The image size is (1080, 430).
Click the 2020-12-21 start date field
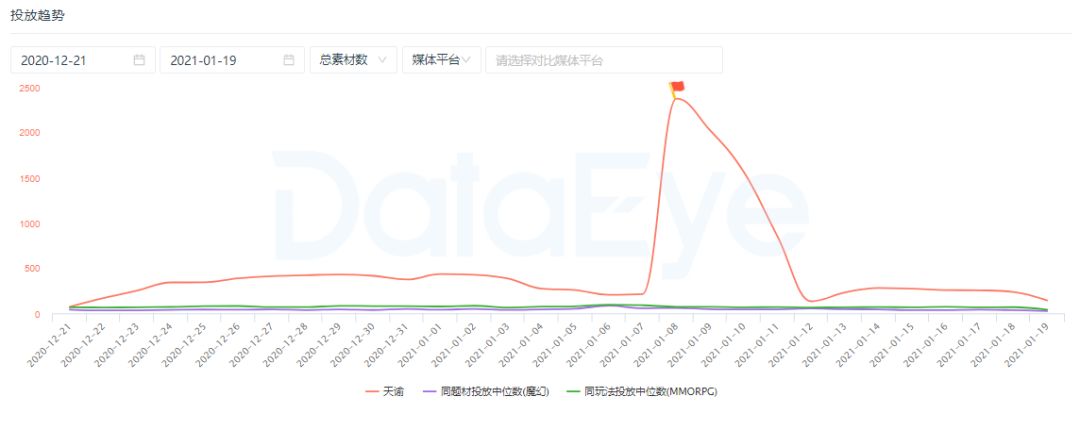coord(70,60)
